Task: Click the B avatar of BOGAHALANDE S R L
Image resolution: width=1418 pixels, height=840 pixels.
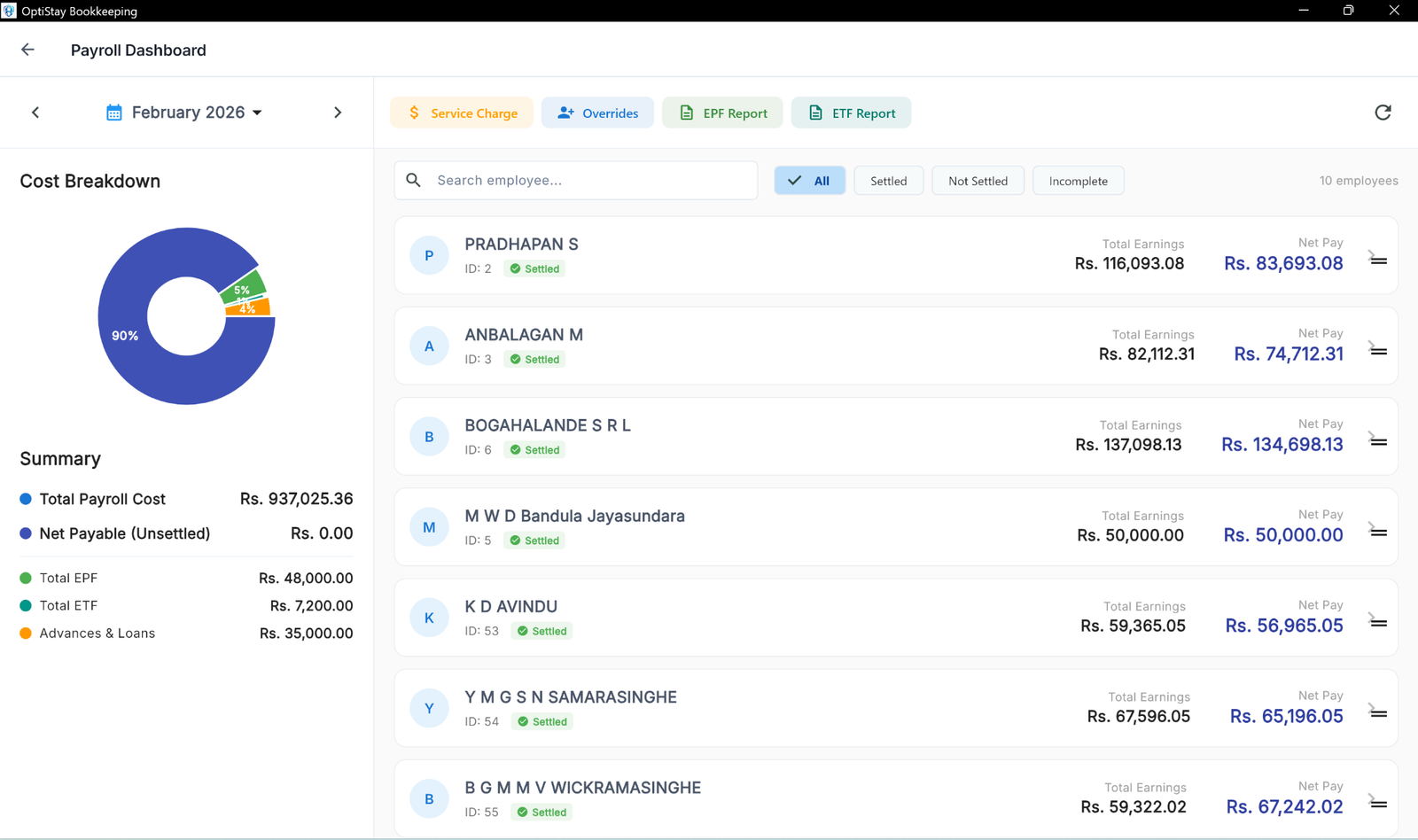Action: coord(429,436)
